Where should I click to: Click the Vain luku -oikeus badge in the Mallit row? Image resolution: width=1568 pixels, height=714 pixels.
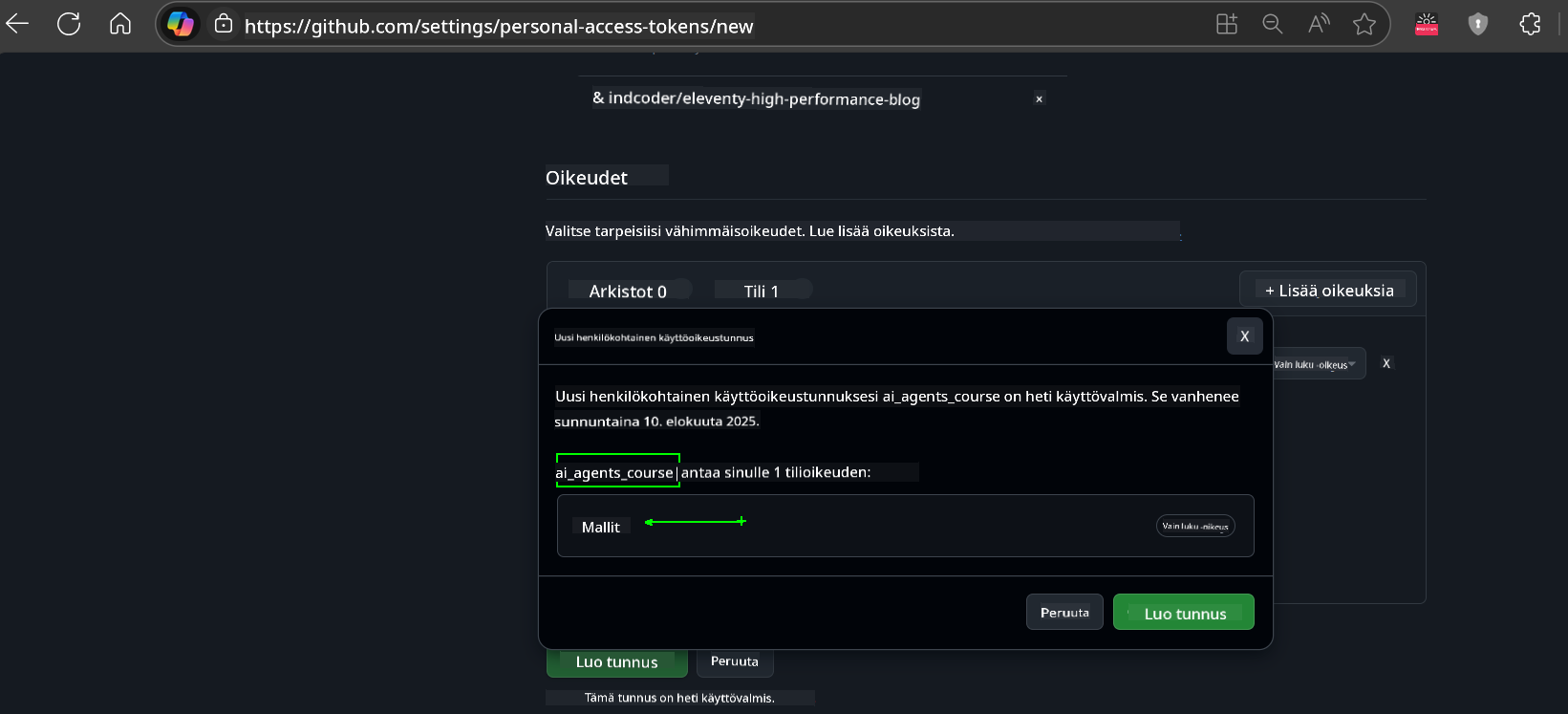tap(1195, 526)
